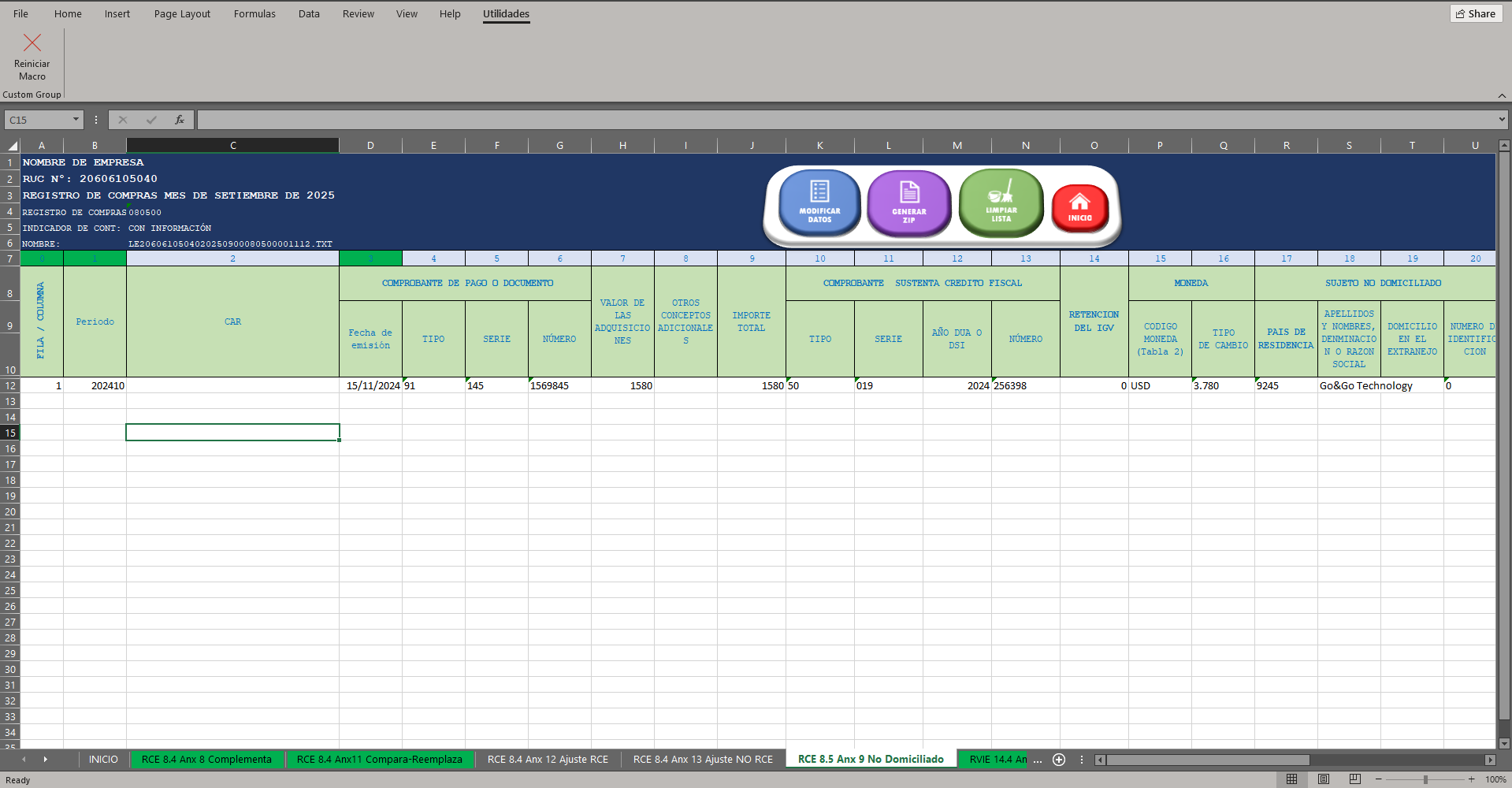Open the Help tab
The height and width of the screenshot is (788, 1512).
tap(450, 13)
